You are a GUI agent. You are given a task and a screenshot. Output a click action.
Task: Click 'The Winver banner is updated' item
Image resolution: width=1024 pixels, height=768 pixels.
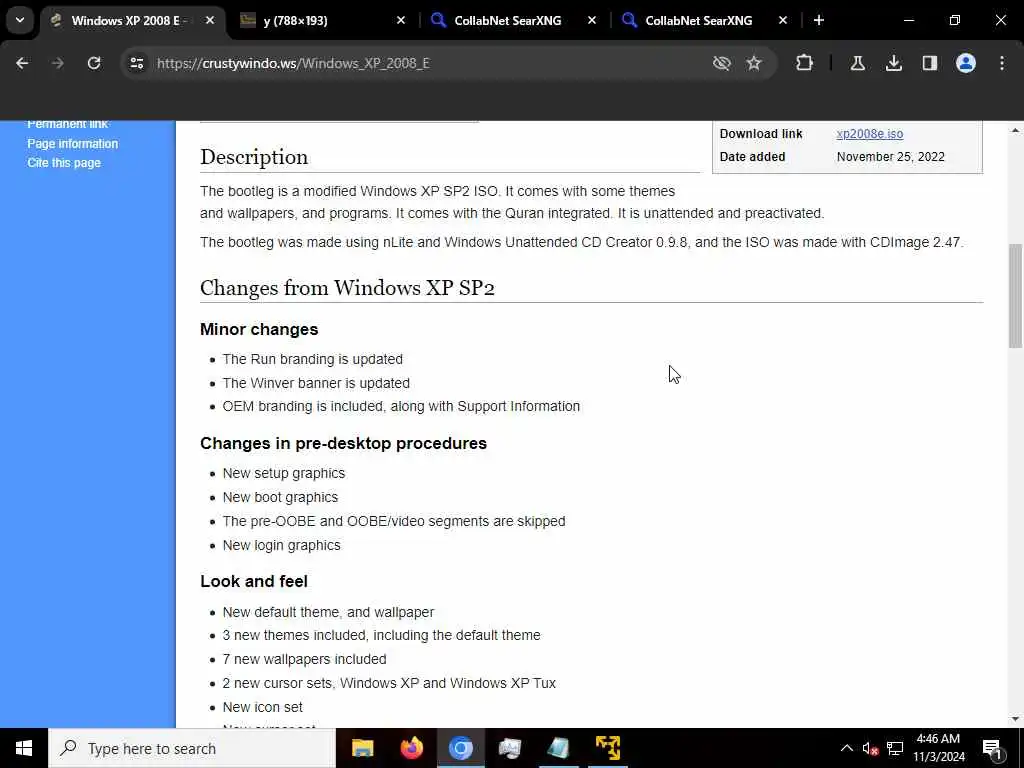coord(316,383)
